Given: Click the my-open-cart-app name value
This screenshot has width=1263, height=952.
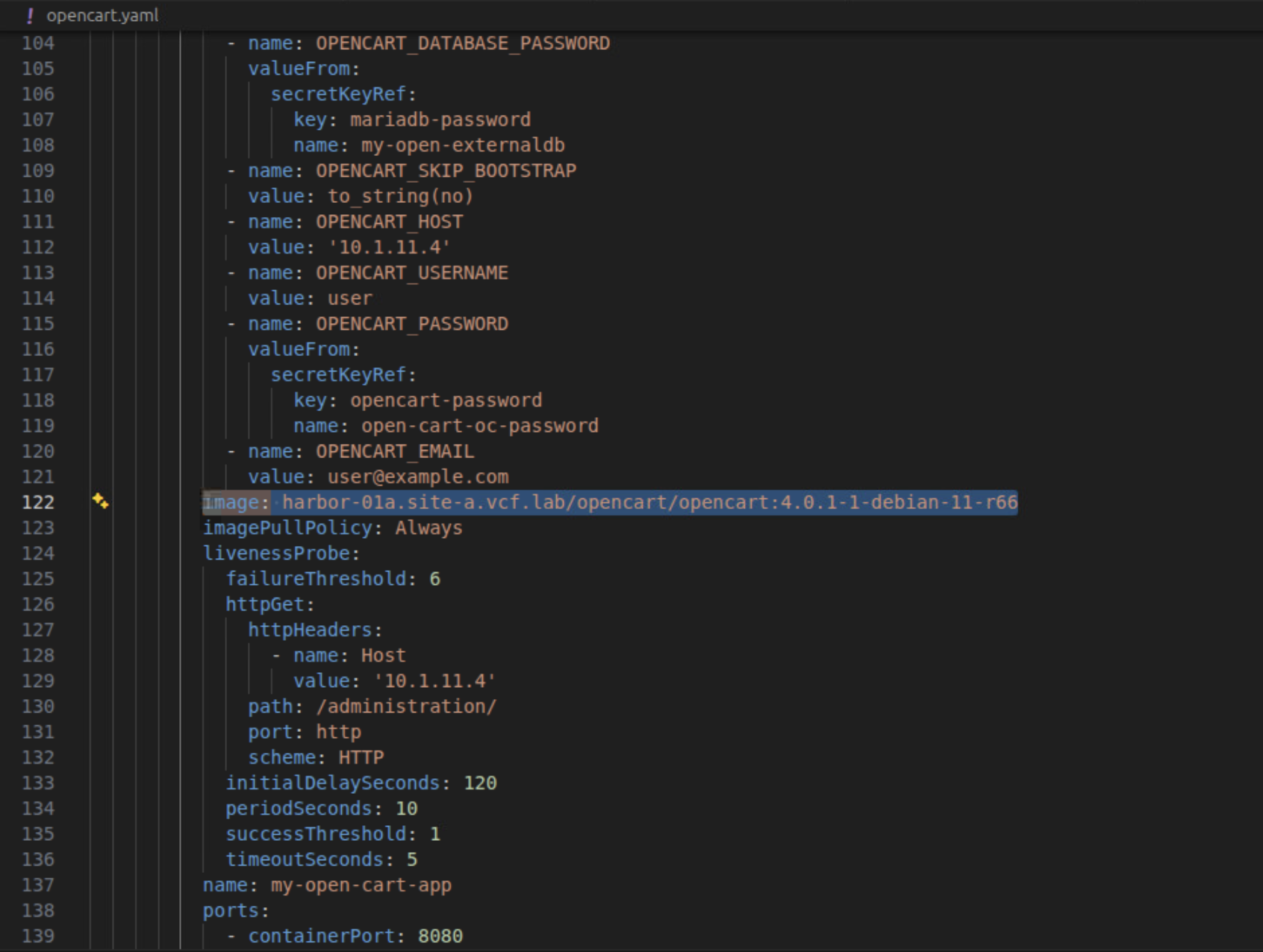Looking at the screenshot, I should click(x=361, y=885).
